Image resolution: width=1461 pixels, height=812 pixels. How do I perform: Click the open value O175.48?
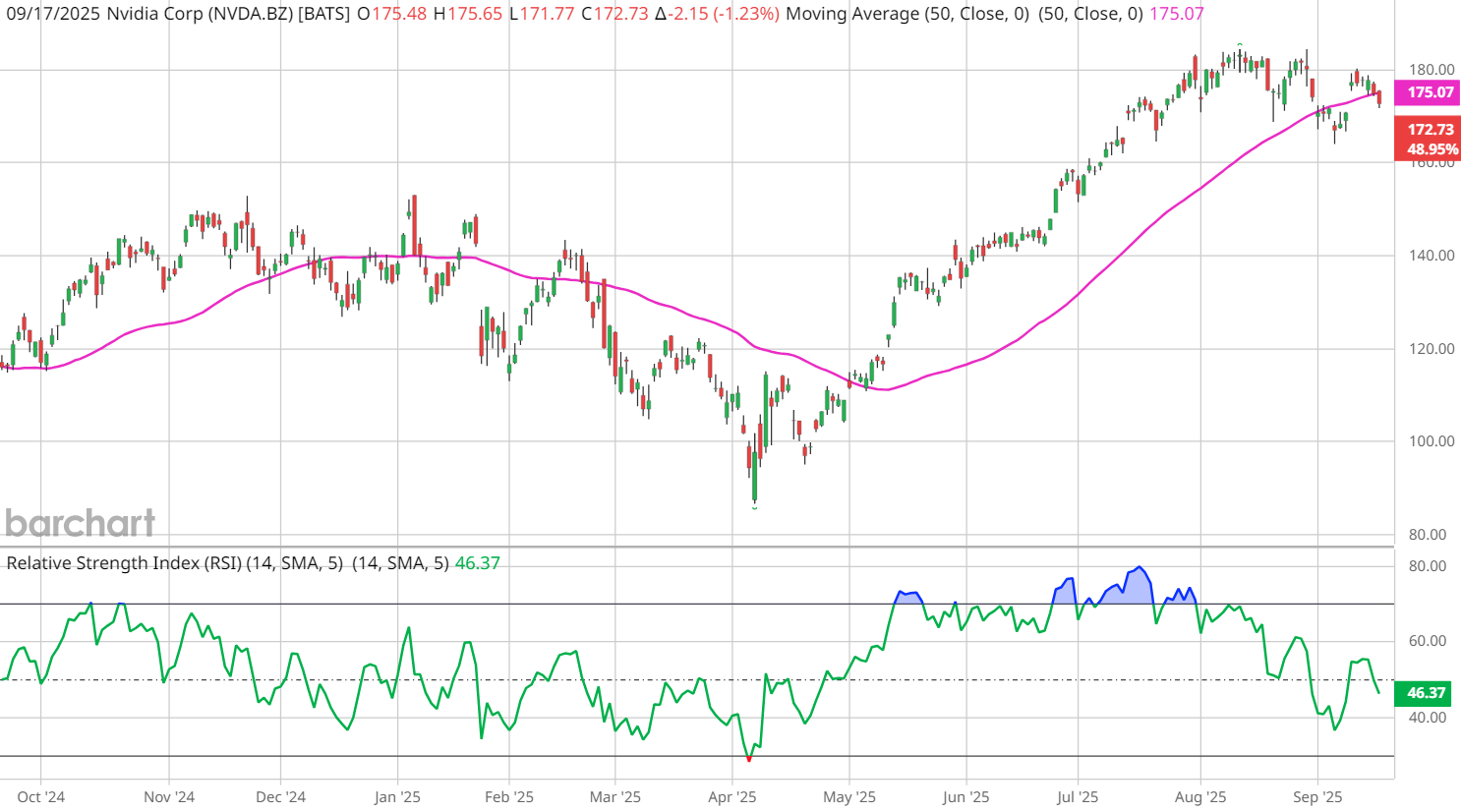(x=392, y=14)
